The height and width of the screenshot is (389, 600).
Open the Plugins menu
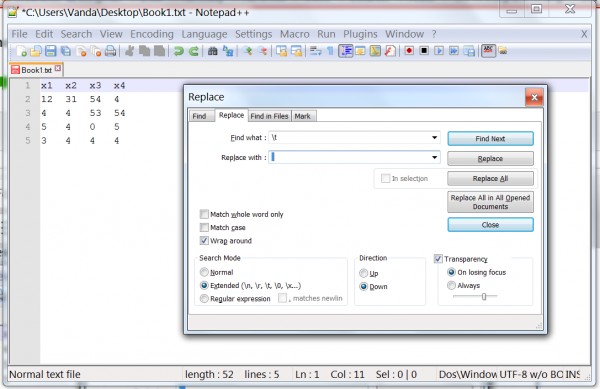pyautogui.click(x=360, y=34)
